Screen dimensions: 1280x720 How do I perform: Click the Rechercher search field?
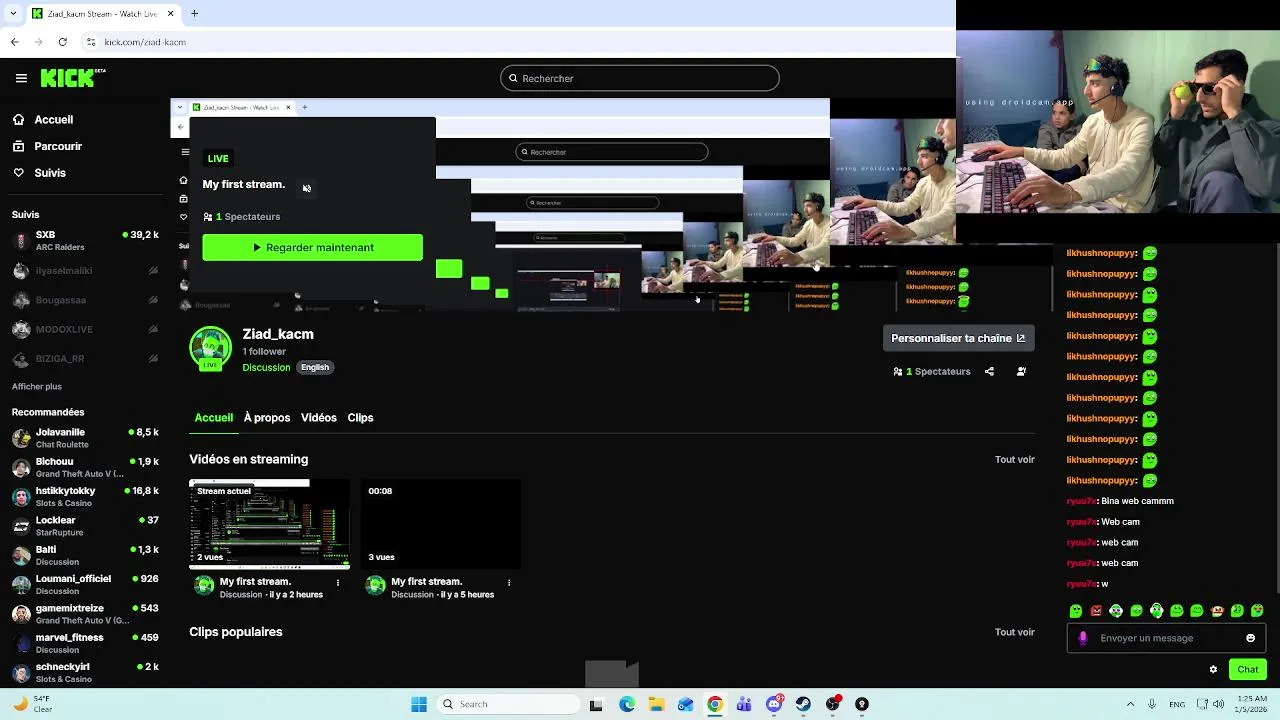(x=640, y=78)
